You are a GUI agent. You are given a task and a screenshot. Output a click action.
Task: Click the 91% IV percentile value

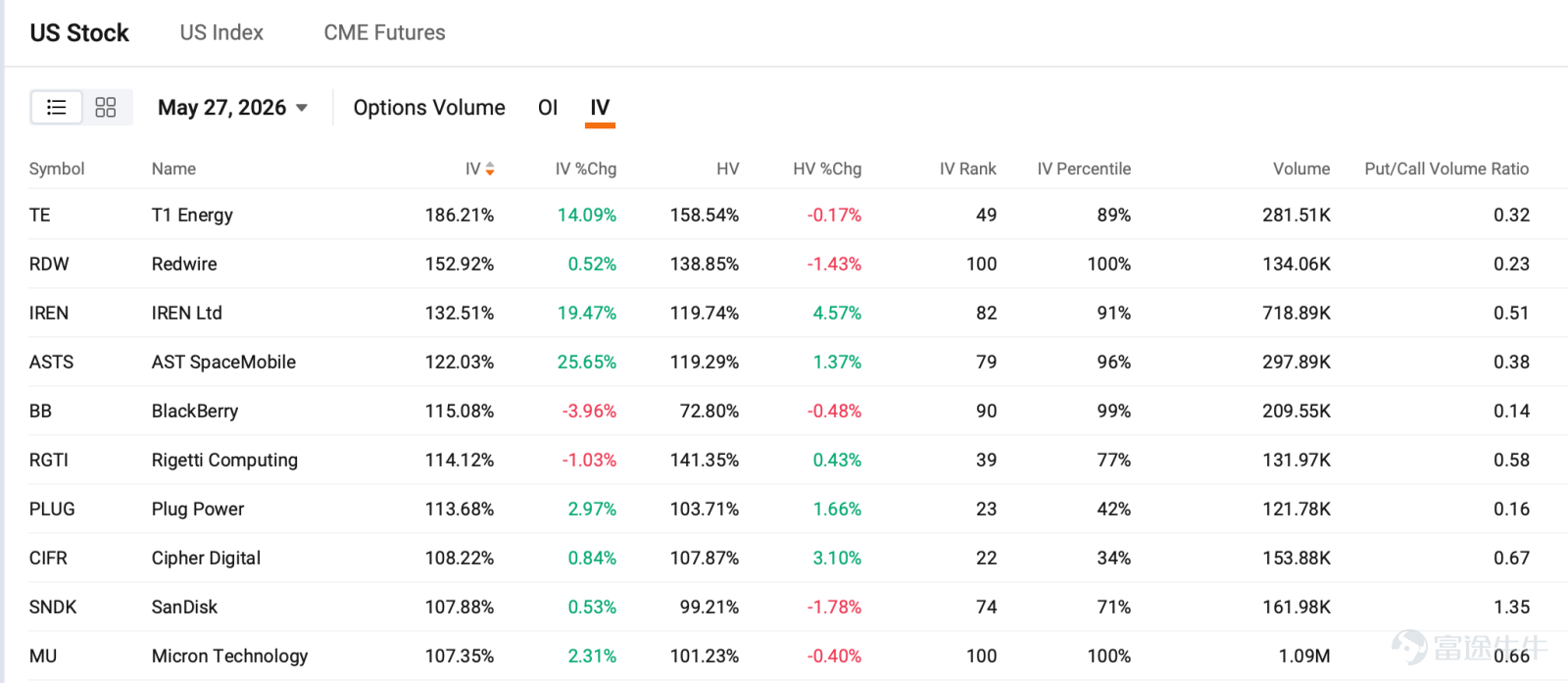coord(1113,313)
